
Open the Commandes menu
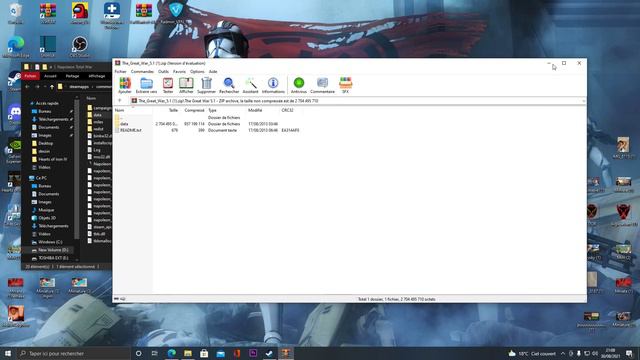[142, 71]
